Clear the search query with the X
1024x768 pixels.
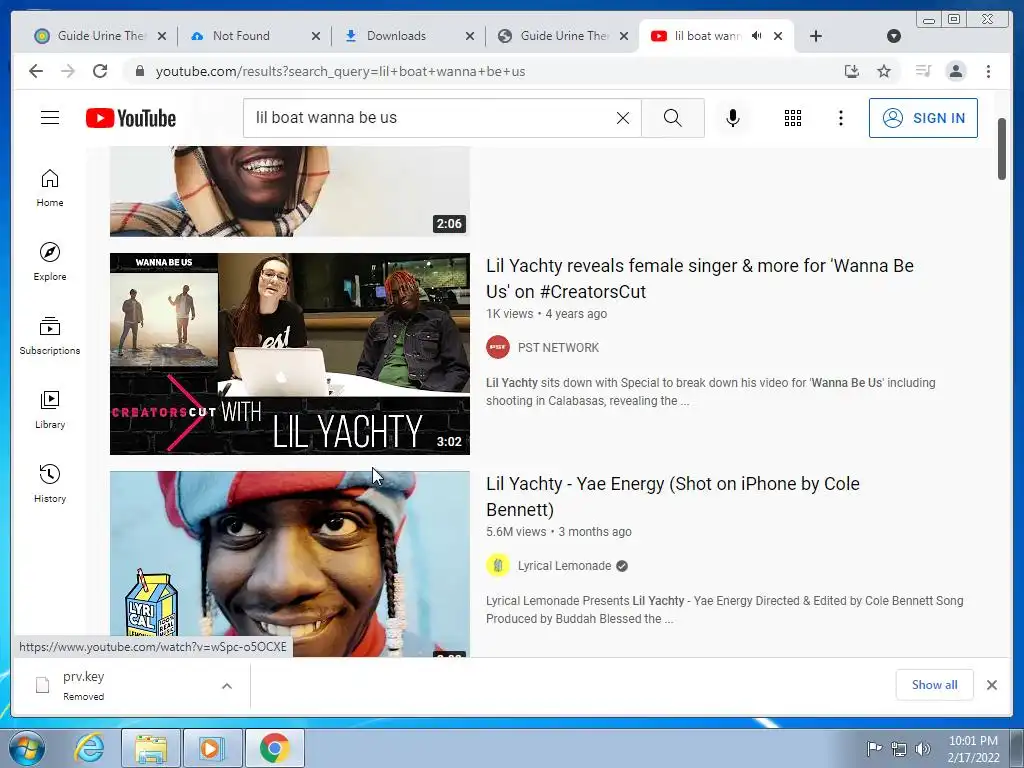tap(623, 118)
